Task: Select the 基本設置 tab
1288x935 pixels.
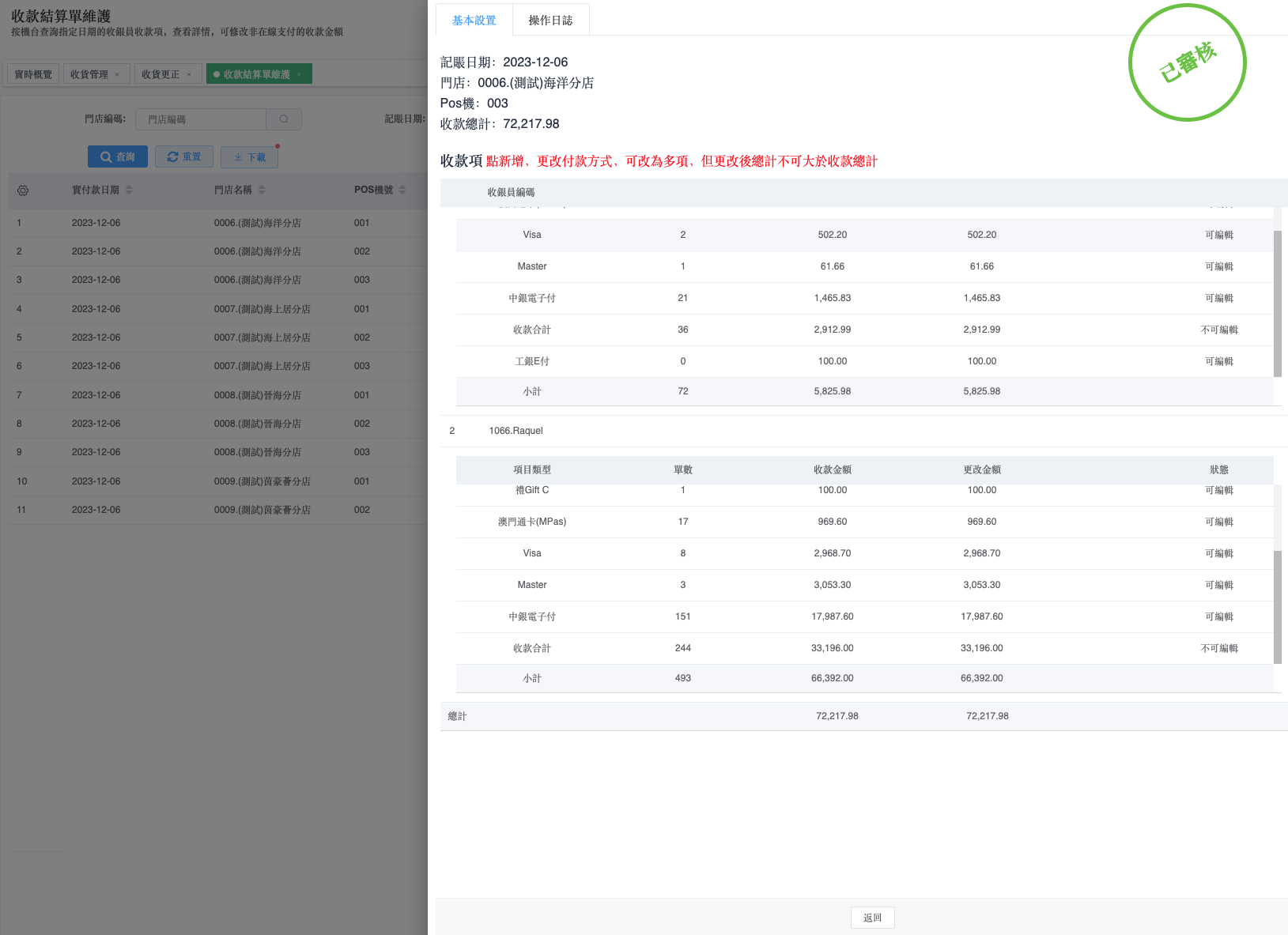Action: click(x=474, y=21)
